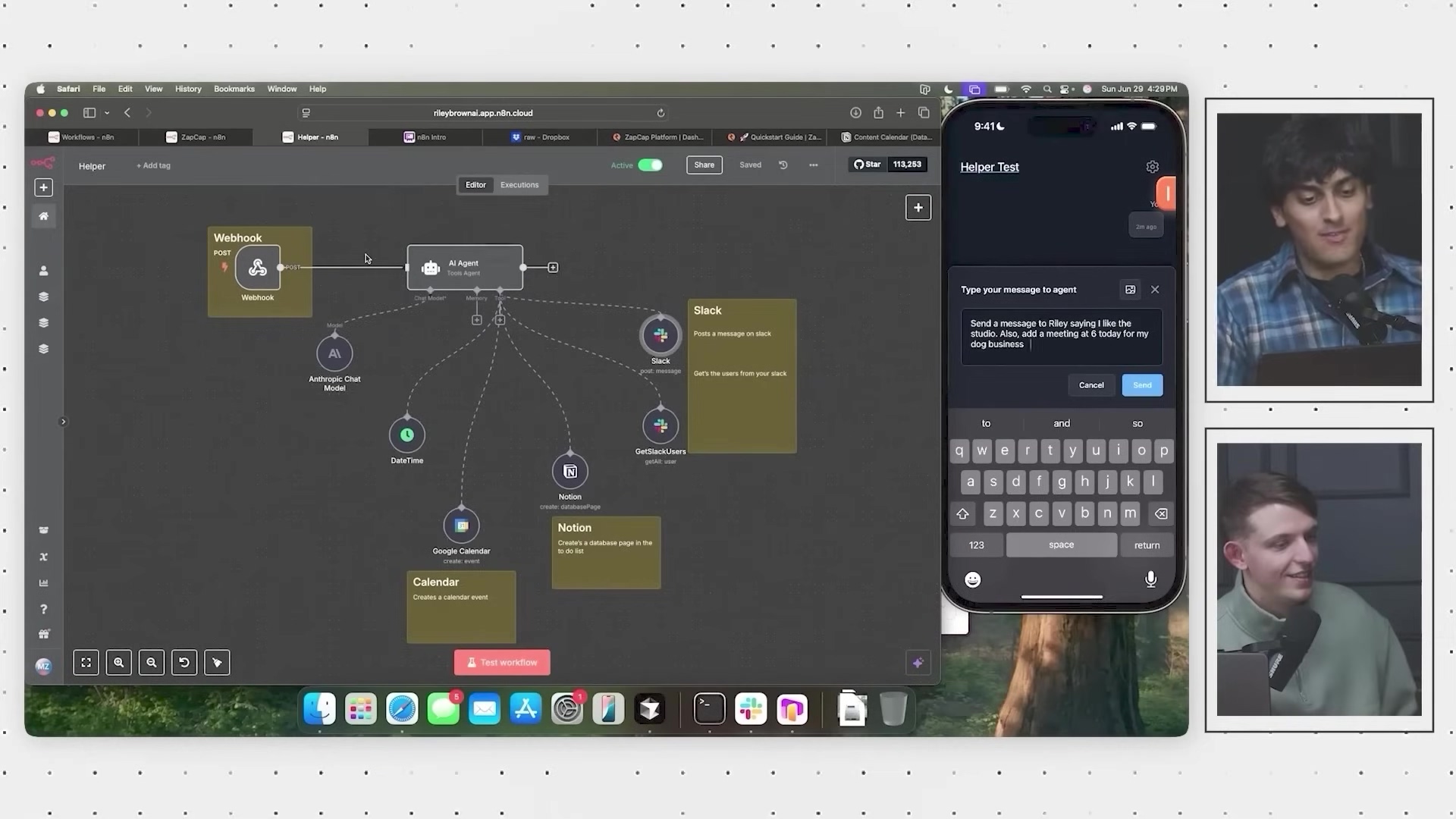Add node after AI Agent output

click(553, 268)
